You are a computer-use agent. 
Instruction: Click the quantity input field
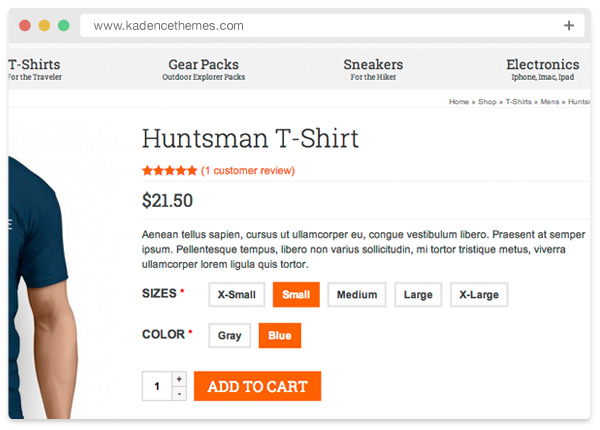pyautogui.click(x=157, y=387)
